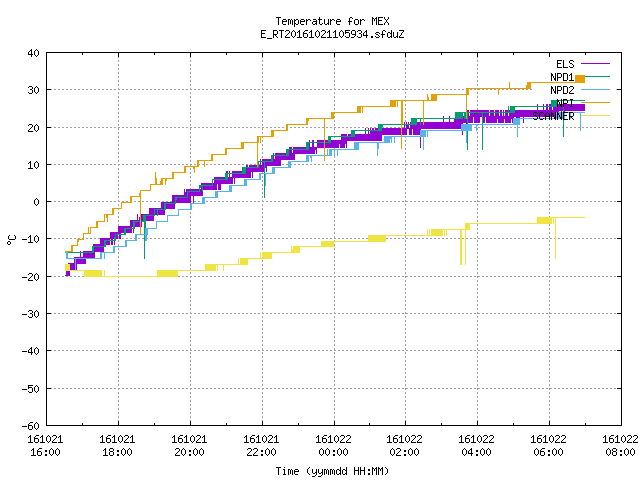The width and height of the screenshot is (640, 480).
Task: Click the purple ELS legend line sample
Action: pos(596,64)
